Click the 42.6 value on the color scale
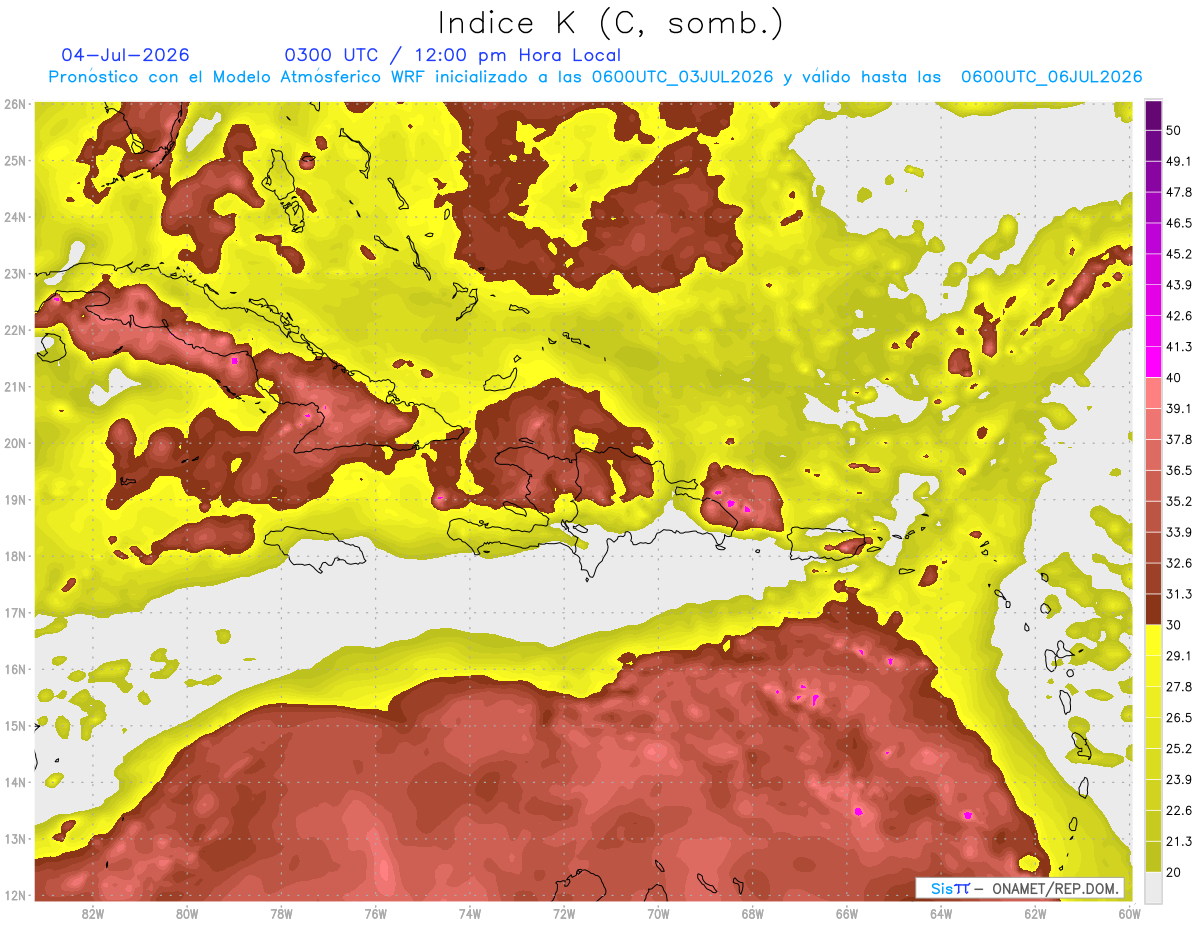 click(1179, 316)
